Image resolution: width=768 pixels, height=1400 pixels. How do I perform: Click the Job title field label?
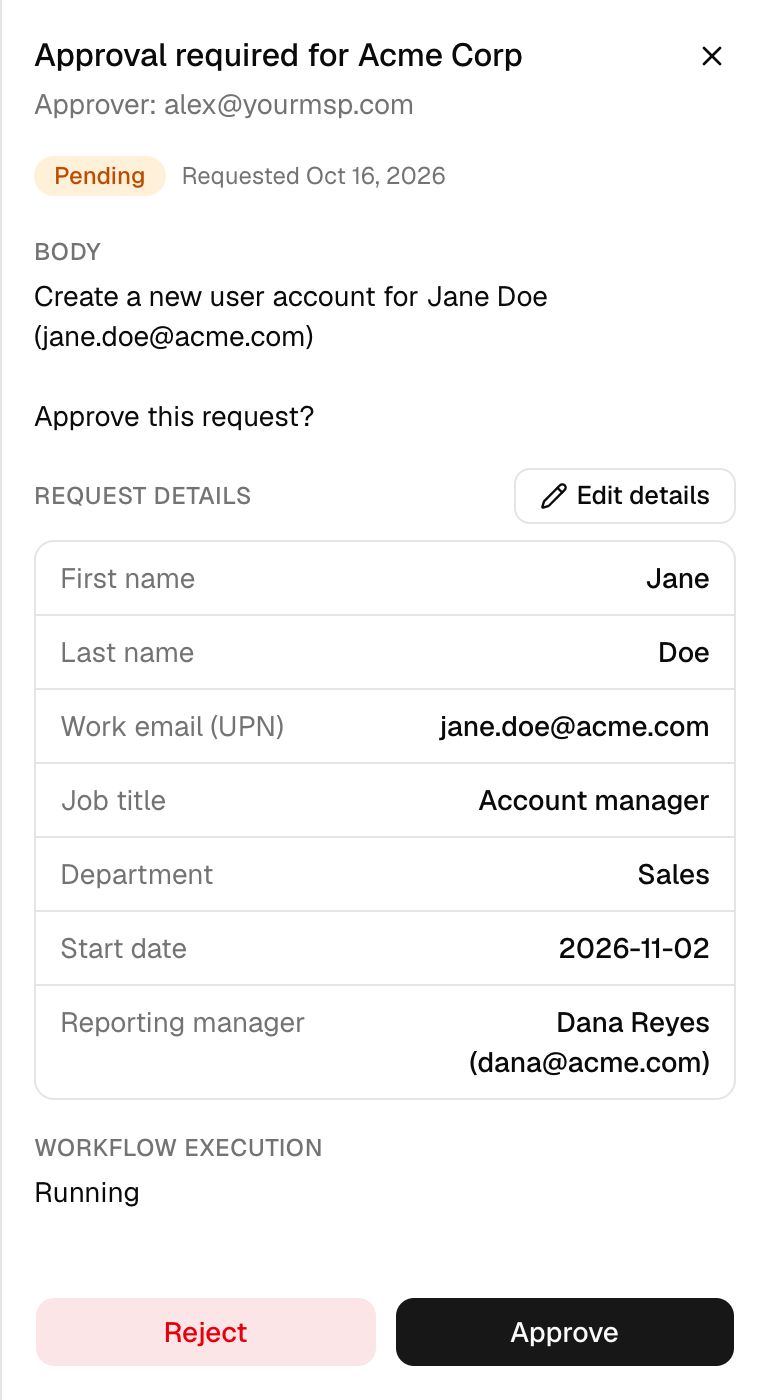(x=113, y=801)
